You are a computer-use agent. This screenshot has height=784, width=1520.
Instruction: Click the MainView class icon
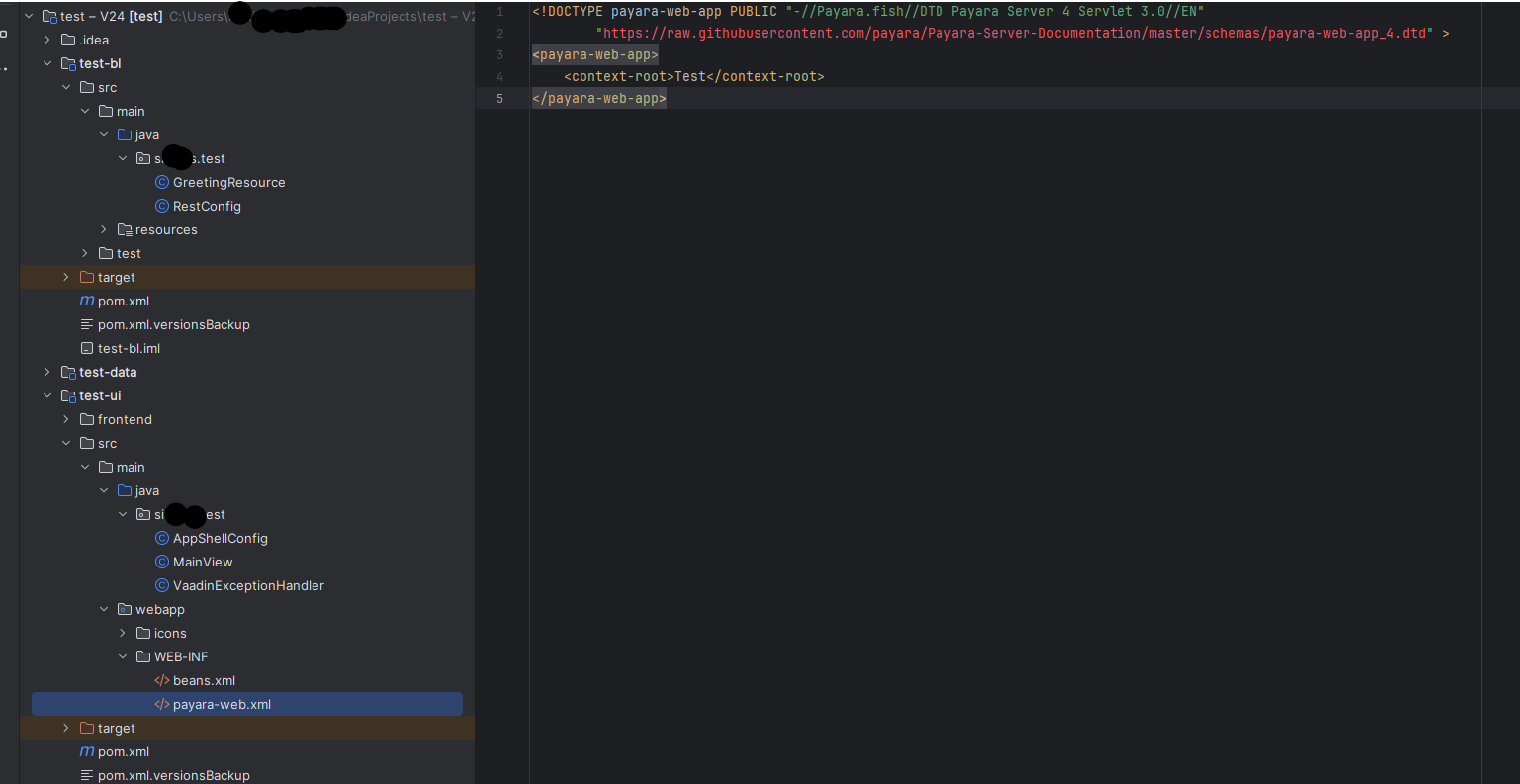click(x=162, y=563)
